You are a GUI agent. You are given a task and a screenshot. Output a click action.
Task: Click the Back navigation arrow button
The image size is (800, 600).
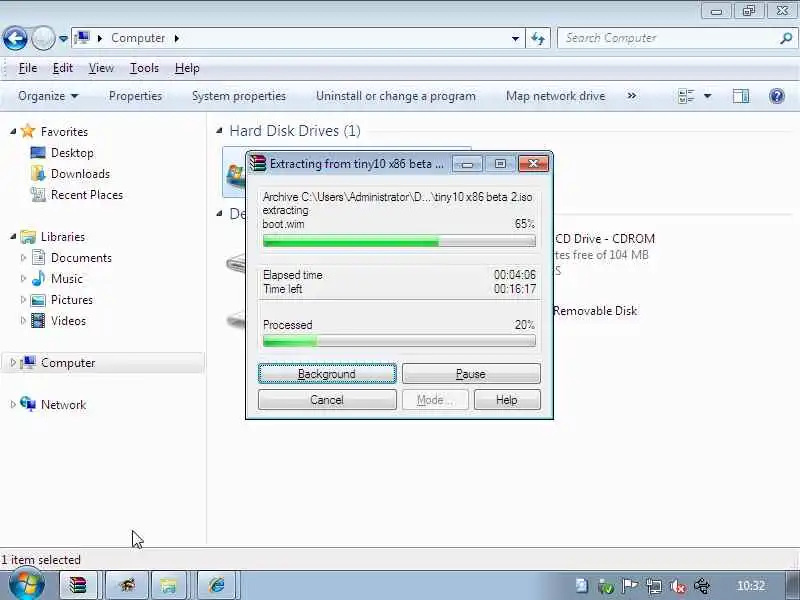pyautogui.click(x=15, y=38)
